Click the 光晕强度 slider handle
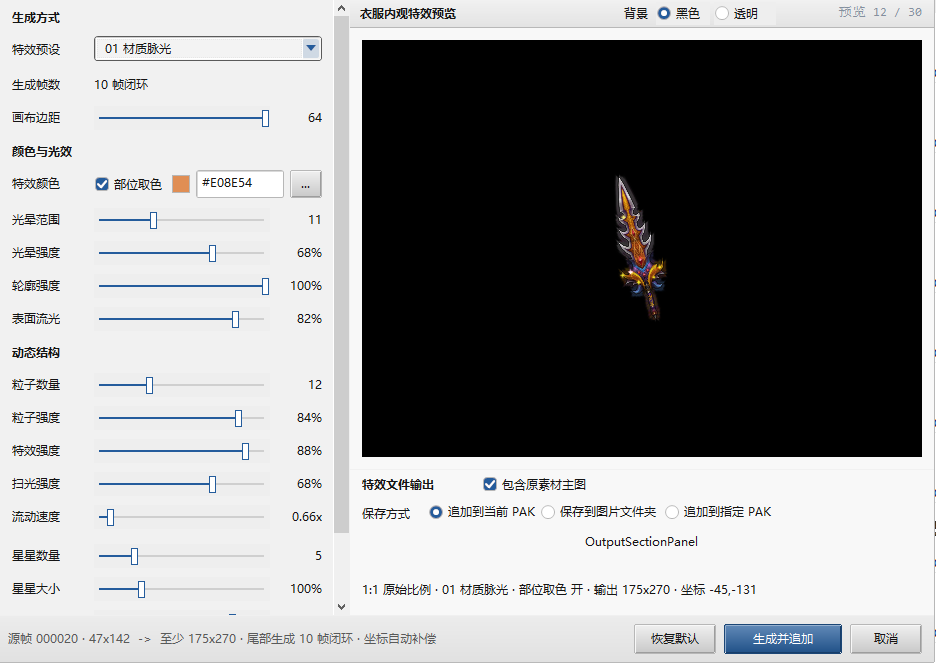The height and width of the screenshot is (663, 936). pyautogui.click(x=213, y=253)
